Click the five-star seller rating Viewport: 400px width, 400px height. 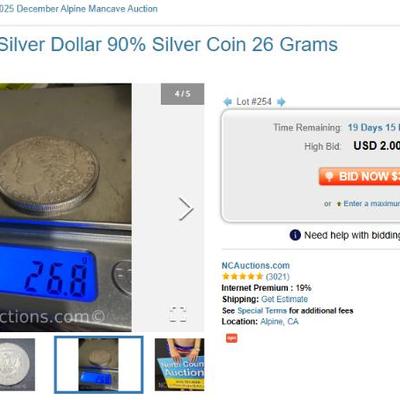tap(242, 276)
